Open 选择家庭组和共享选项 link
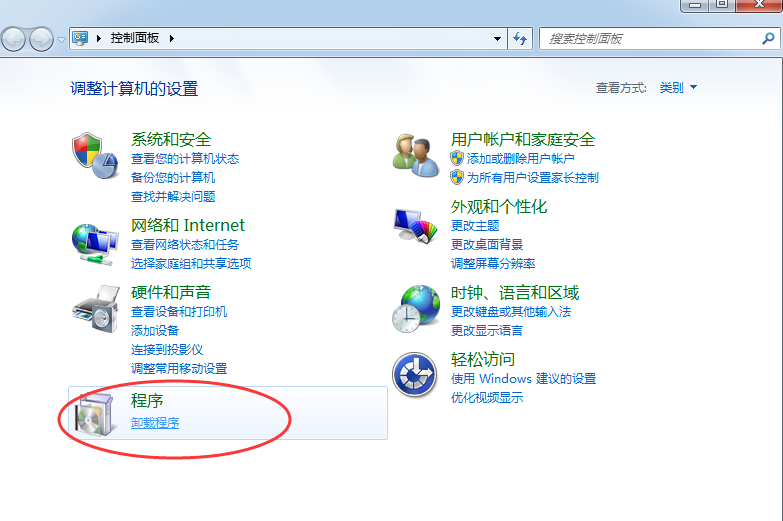This screenshot has height=521, width=783. coord(191,264)
